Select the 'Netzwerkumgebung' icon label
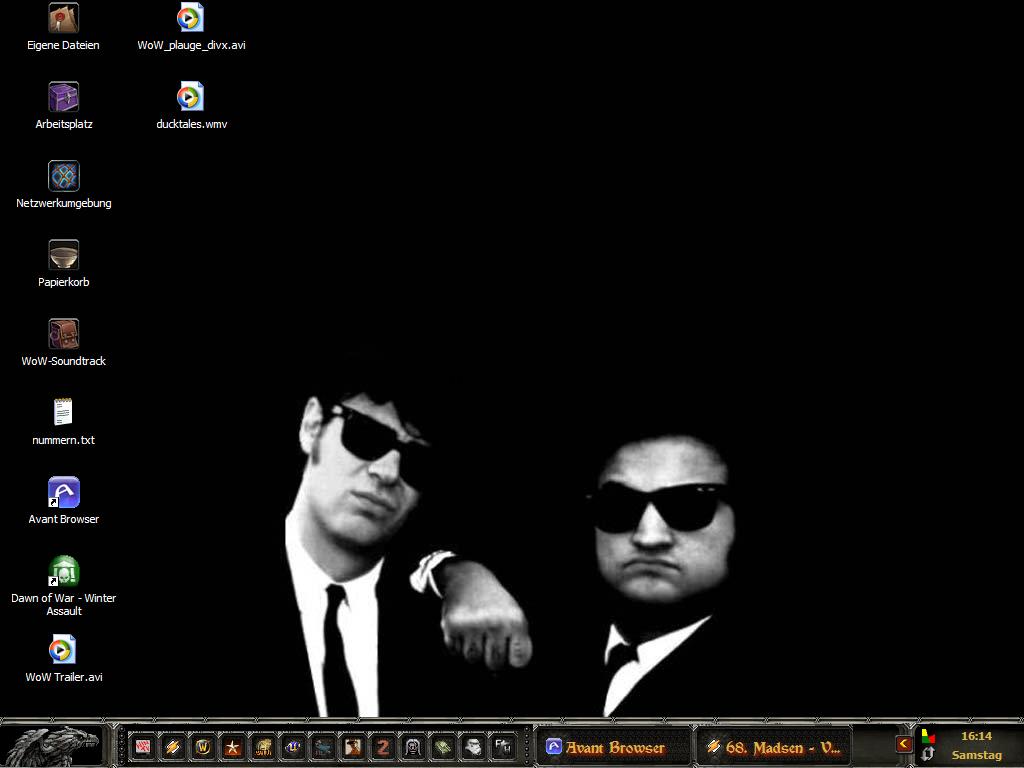 (63, 203)
